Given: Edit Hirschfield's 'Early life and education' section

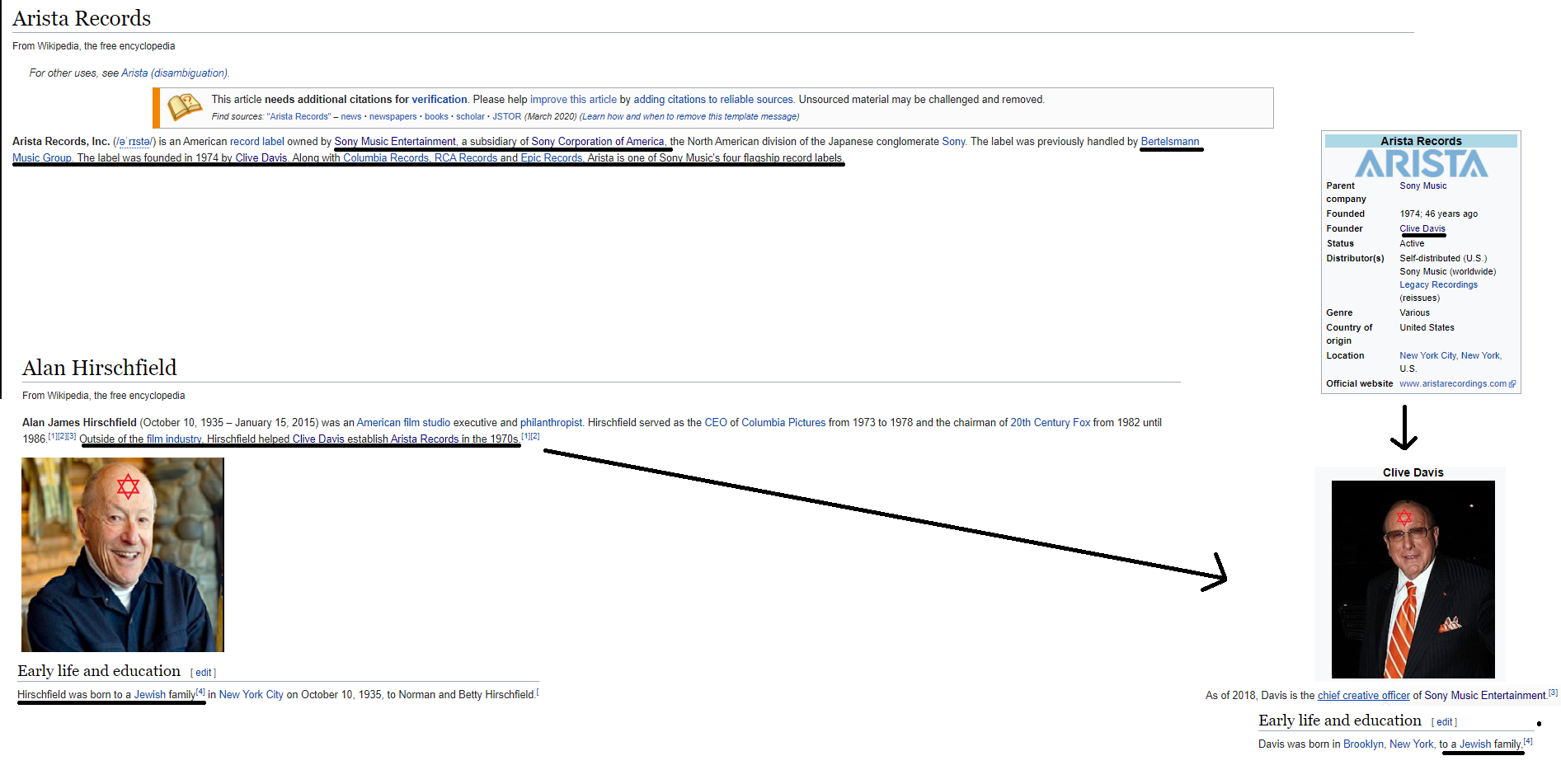Looking at the screenshot, I should (x=204, y=673).
